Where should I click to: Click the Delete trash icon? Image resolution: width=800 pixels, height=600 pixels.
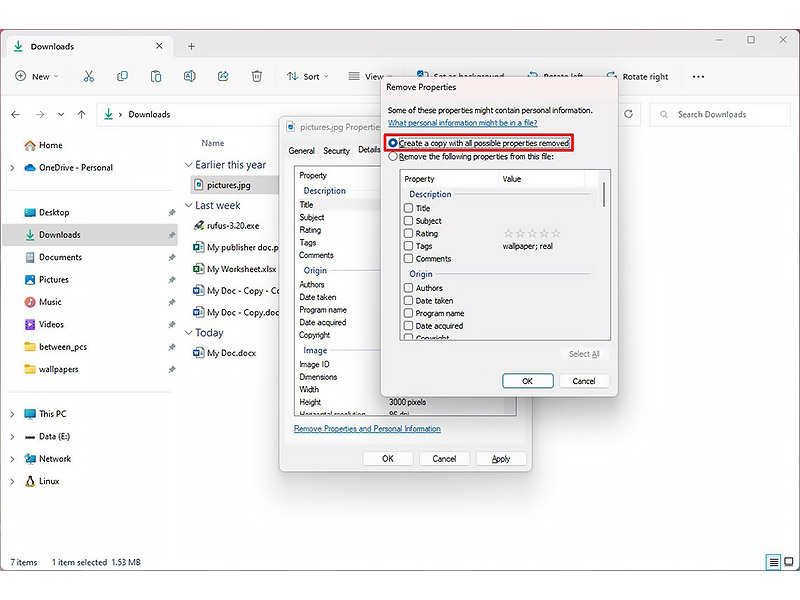257,77
